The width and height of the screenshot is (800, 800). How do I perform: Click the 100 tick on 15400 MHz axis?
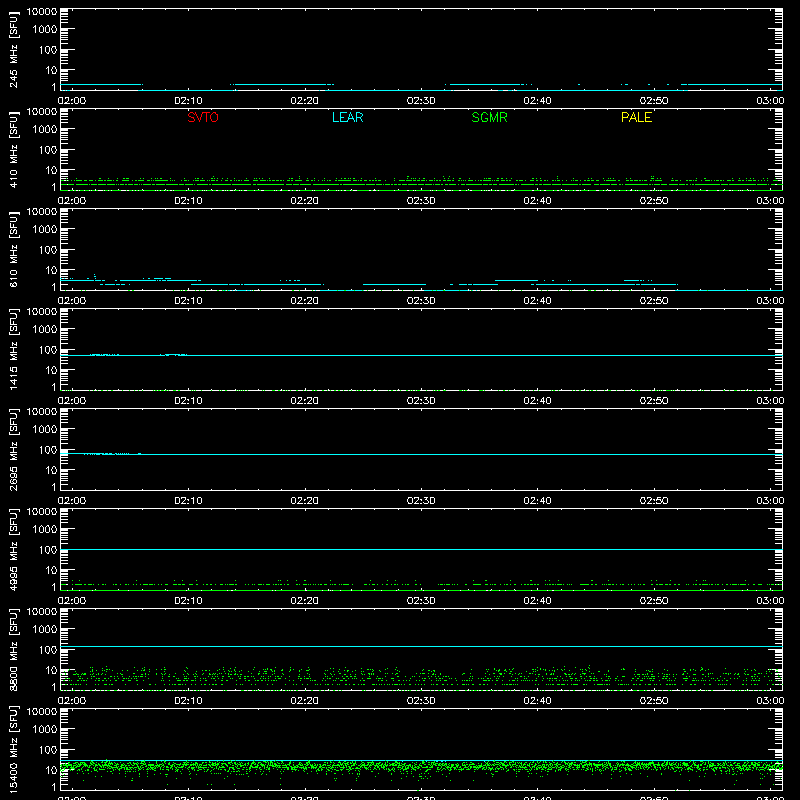point(48,750)
